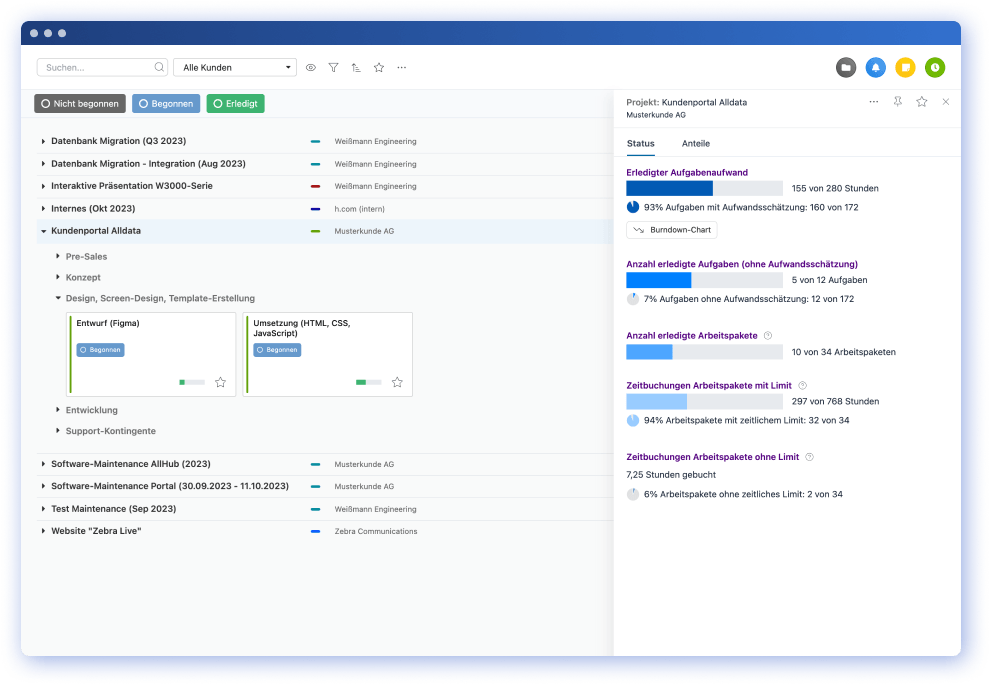Expand Test Maintenance (Sep 2023) project
Image resolution: width=990 pixels, height=685 pixels.
[x=43, y=509]
